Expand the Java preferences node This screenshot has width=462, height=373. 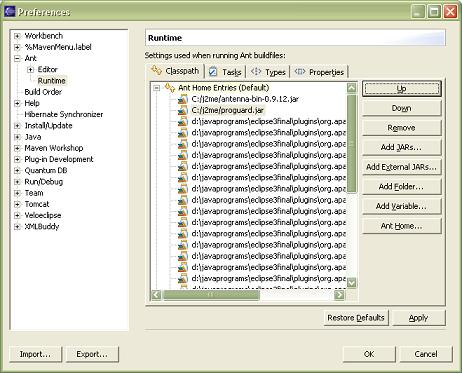(17, 137)
